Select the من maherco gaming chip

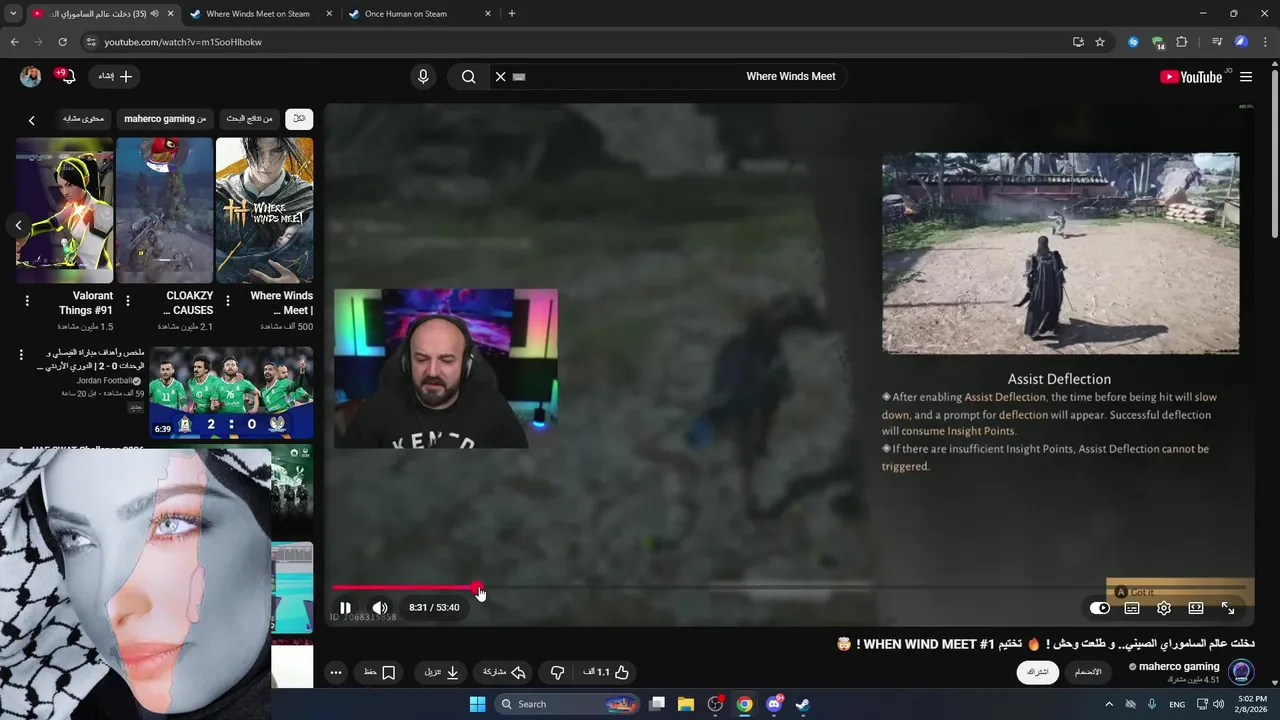point(165,119)
